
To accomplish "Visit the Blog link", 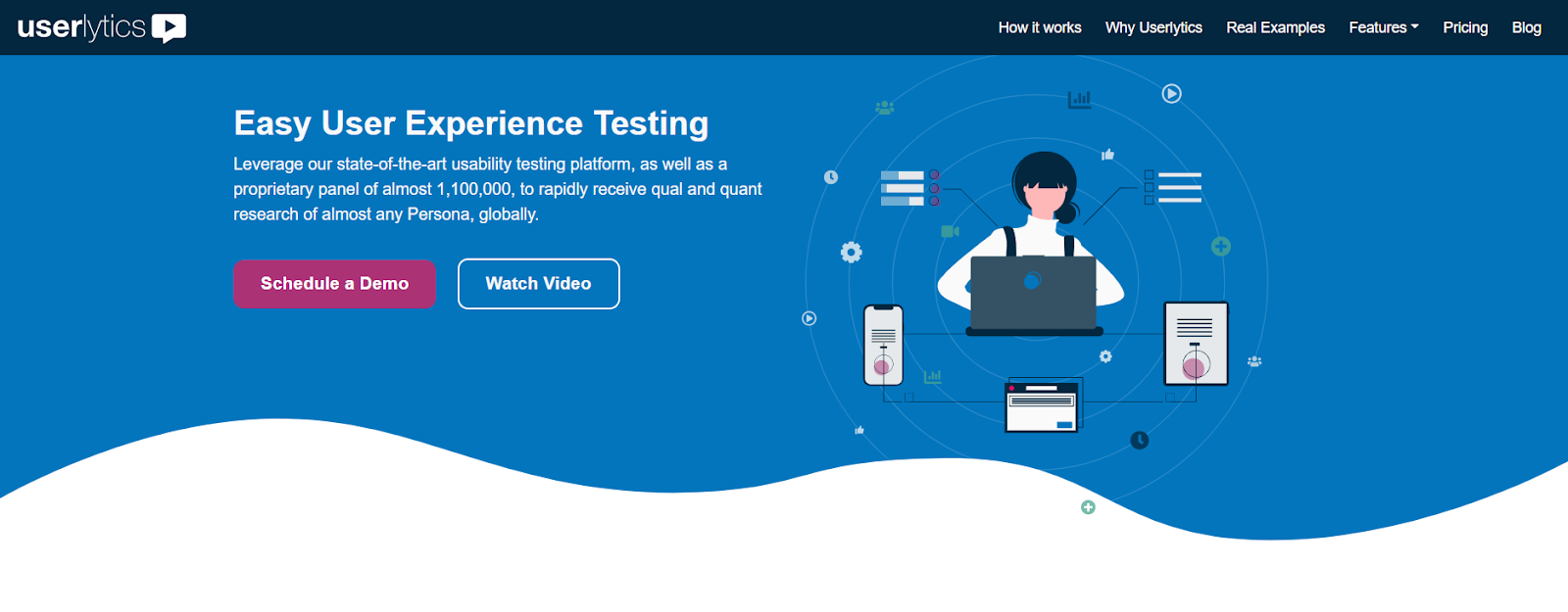I will (1526, 27).
